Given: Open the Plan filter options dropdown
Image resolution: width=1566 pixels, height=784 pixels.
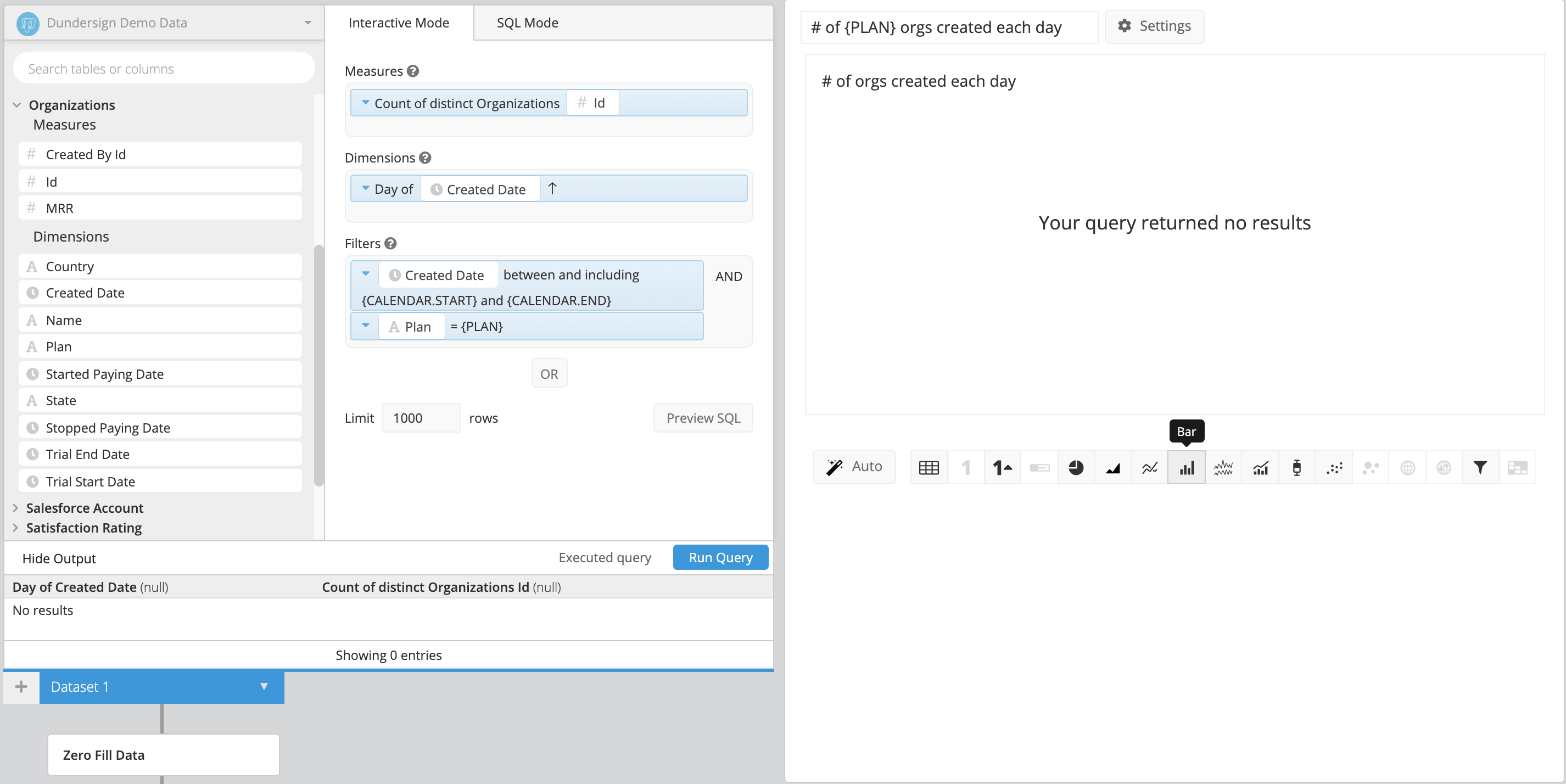Looking at the screenshot, I should click(365, 326).
